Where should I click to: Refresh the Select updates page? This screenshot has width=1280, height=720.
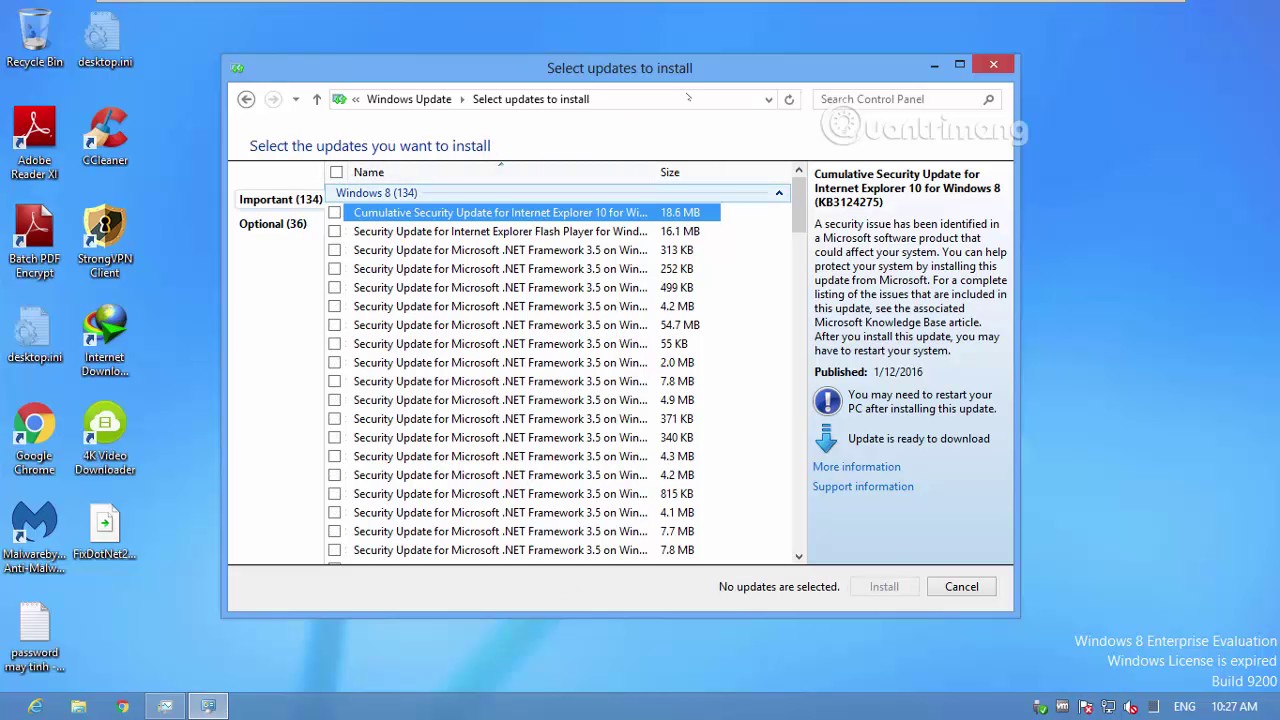(789, 99)
